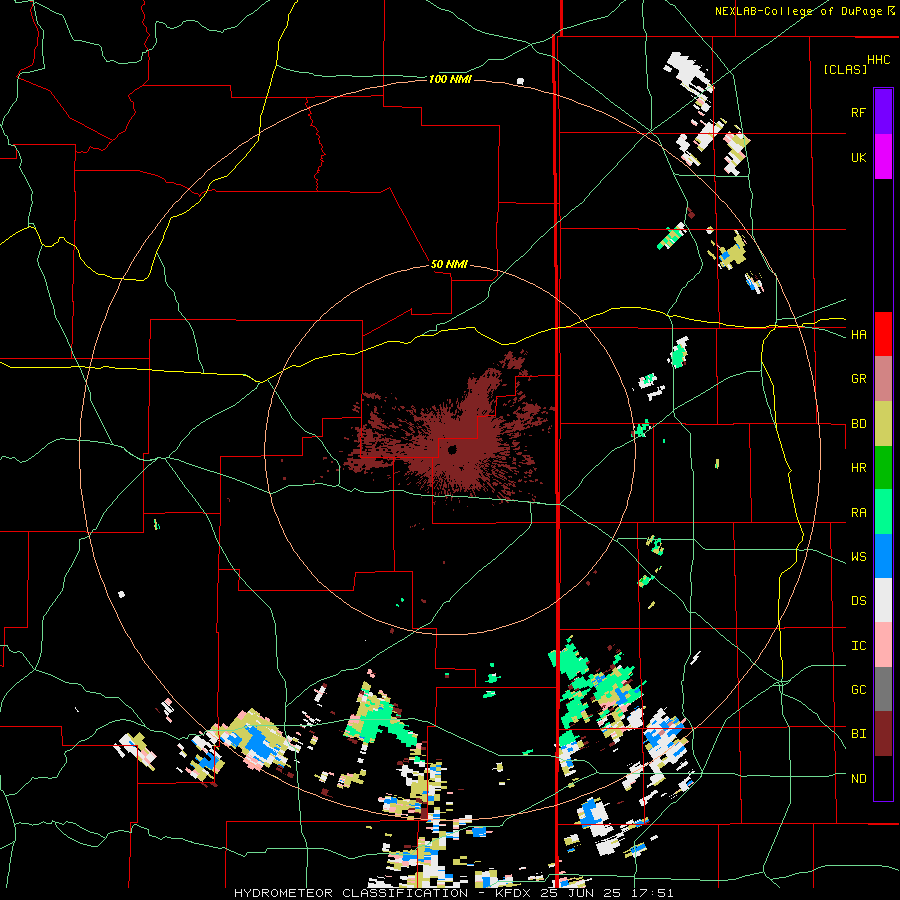Click the GR legend label
The image size is (900, 900).
pyautogui.click(x=858, y=379)
